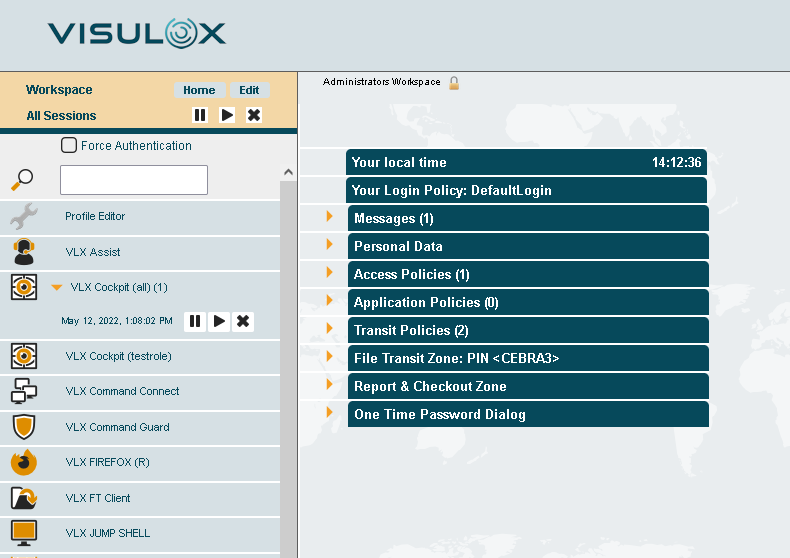Click the Profile Editor wrench icon

[x=23, y=216]
